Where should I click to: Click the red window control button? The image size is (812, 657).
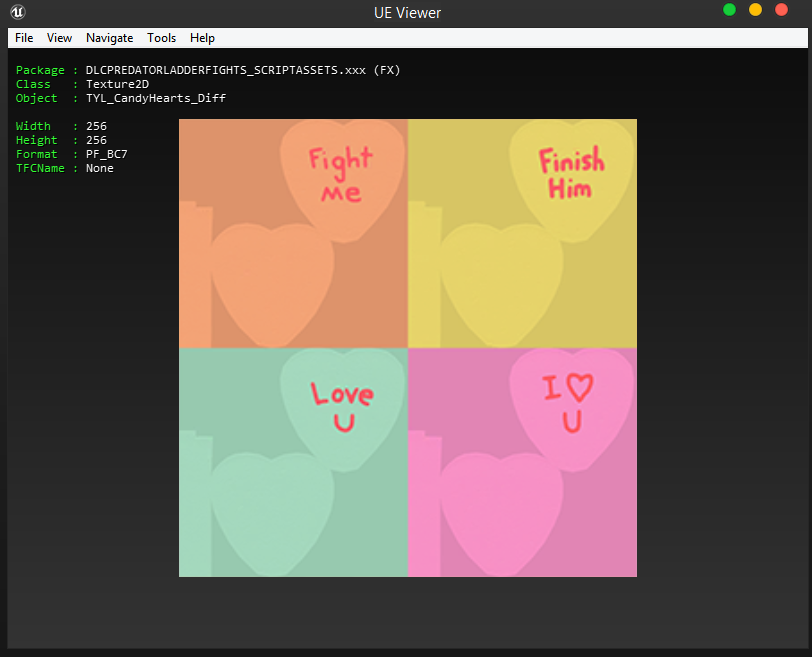(x=781, y=10)
